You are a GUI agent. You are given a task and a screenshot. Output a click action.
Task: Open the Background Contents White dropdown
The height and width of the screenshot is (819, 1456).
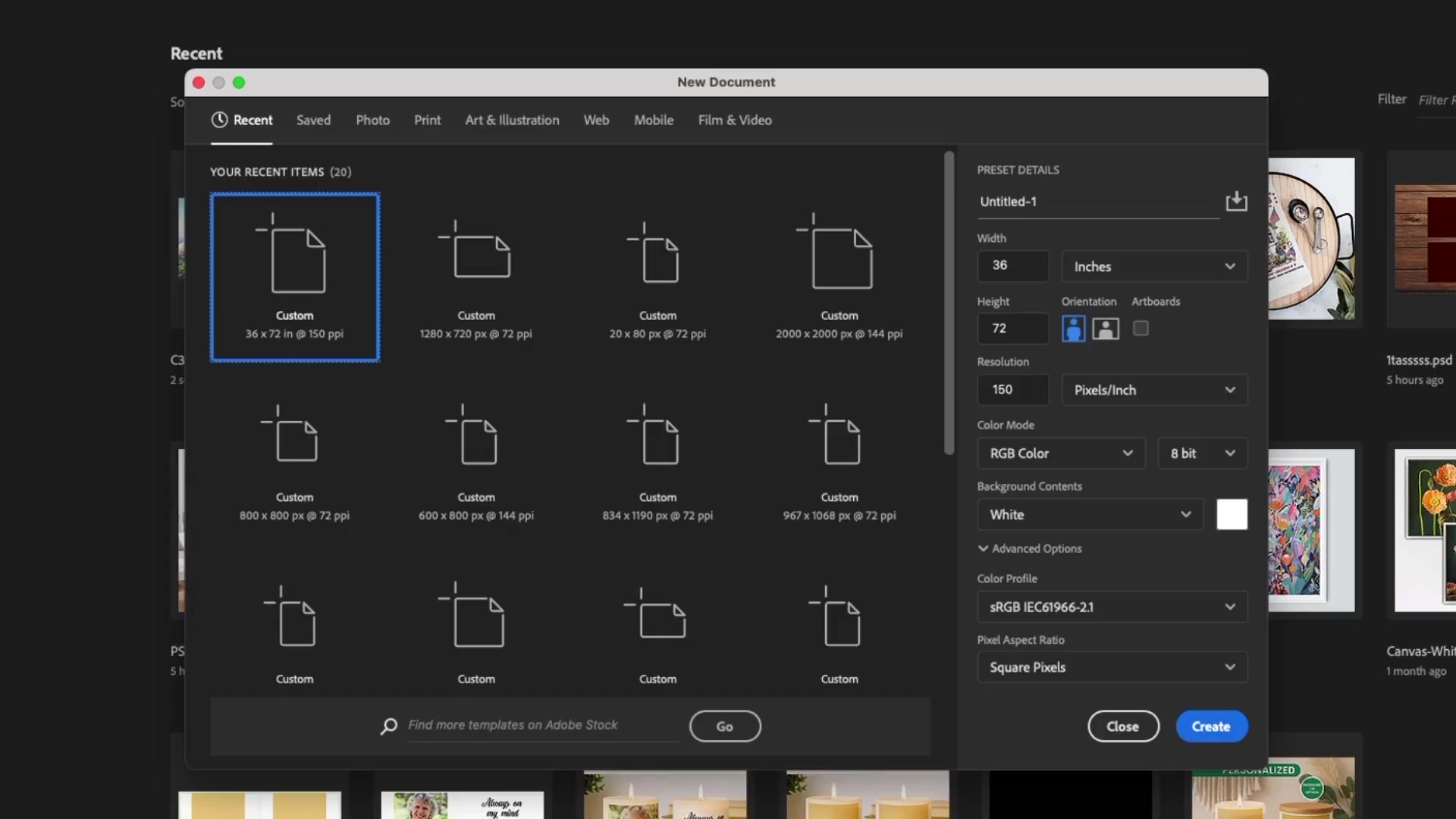click(1089, 514)
